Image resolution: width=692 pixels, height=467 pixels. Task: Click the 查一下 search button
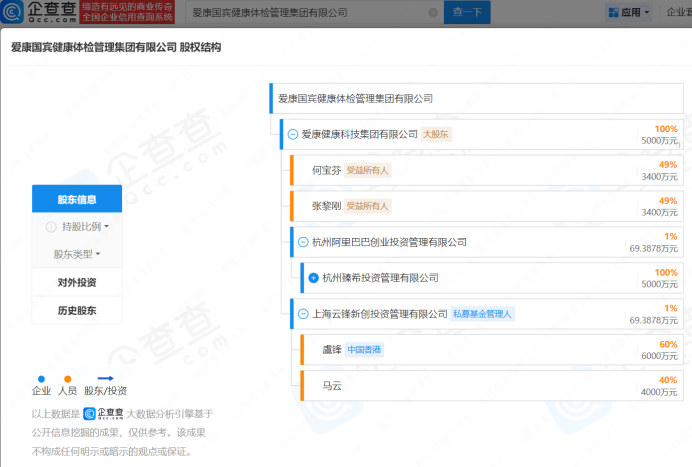click(x=467, y=12)
